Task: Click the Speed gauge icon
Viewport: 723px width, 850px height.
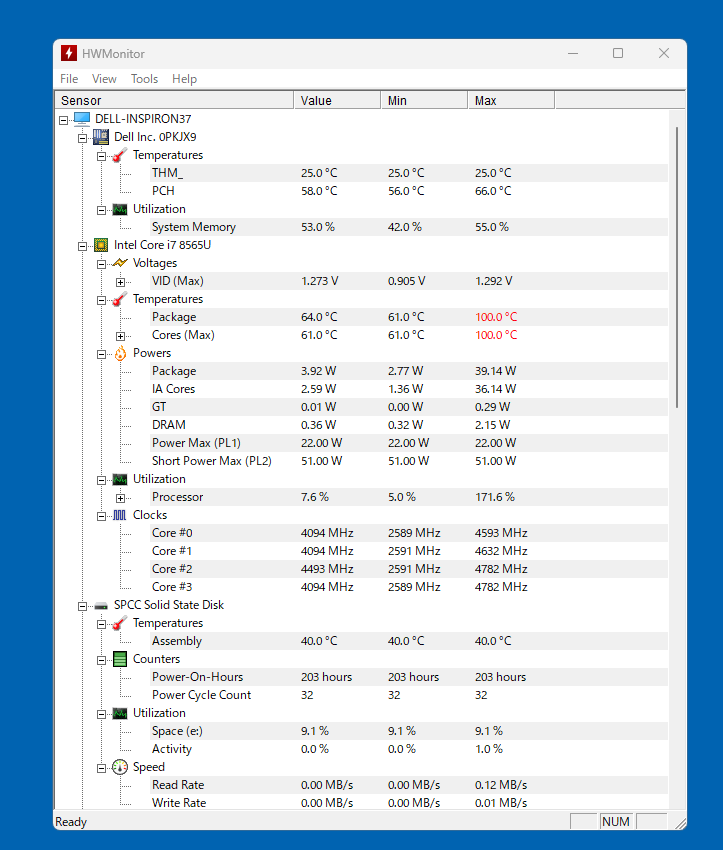Action: point(120,767)
